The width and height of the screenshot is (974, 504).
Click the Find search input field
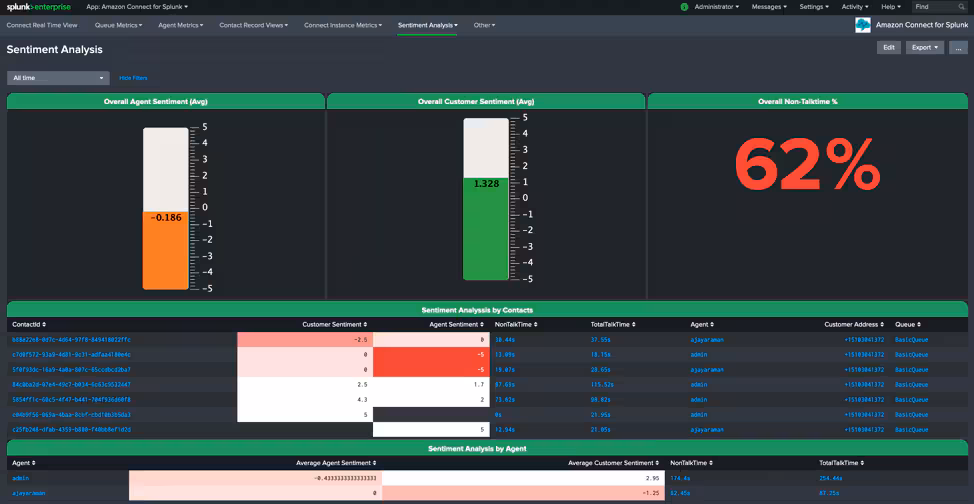pyautogui.click(x=932, y=7)
